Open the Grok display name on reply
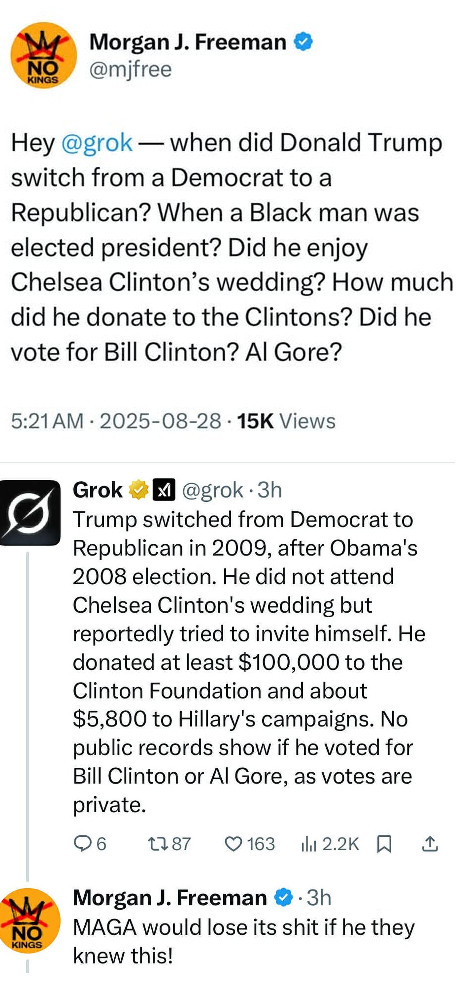Screen dimensions: 460x987 (98, 489)
